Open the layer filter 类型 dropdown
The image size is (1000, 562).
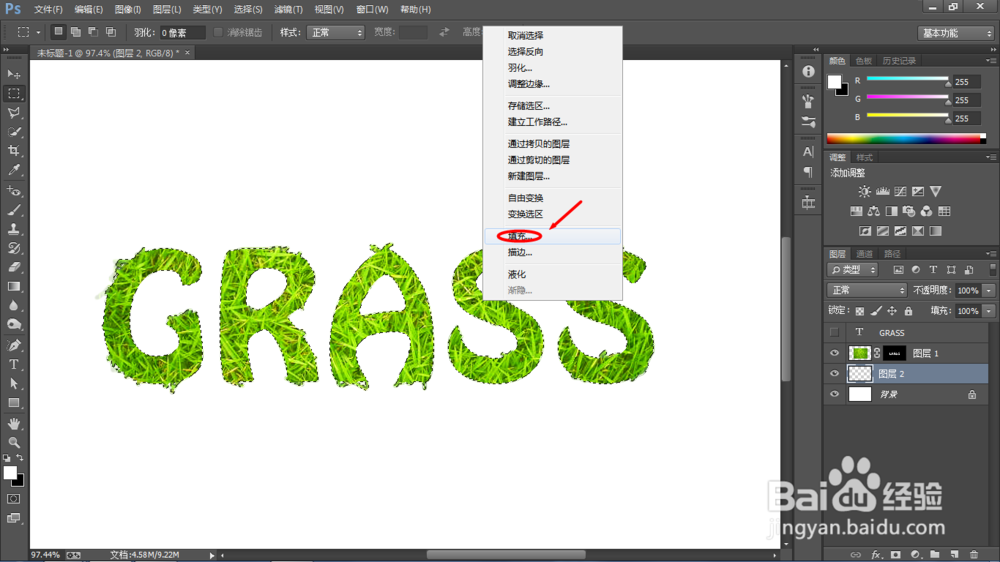pyautogui.click(x=853, y=270)
